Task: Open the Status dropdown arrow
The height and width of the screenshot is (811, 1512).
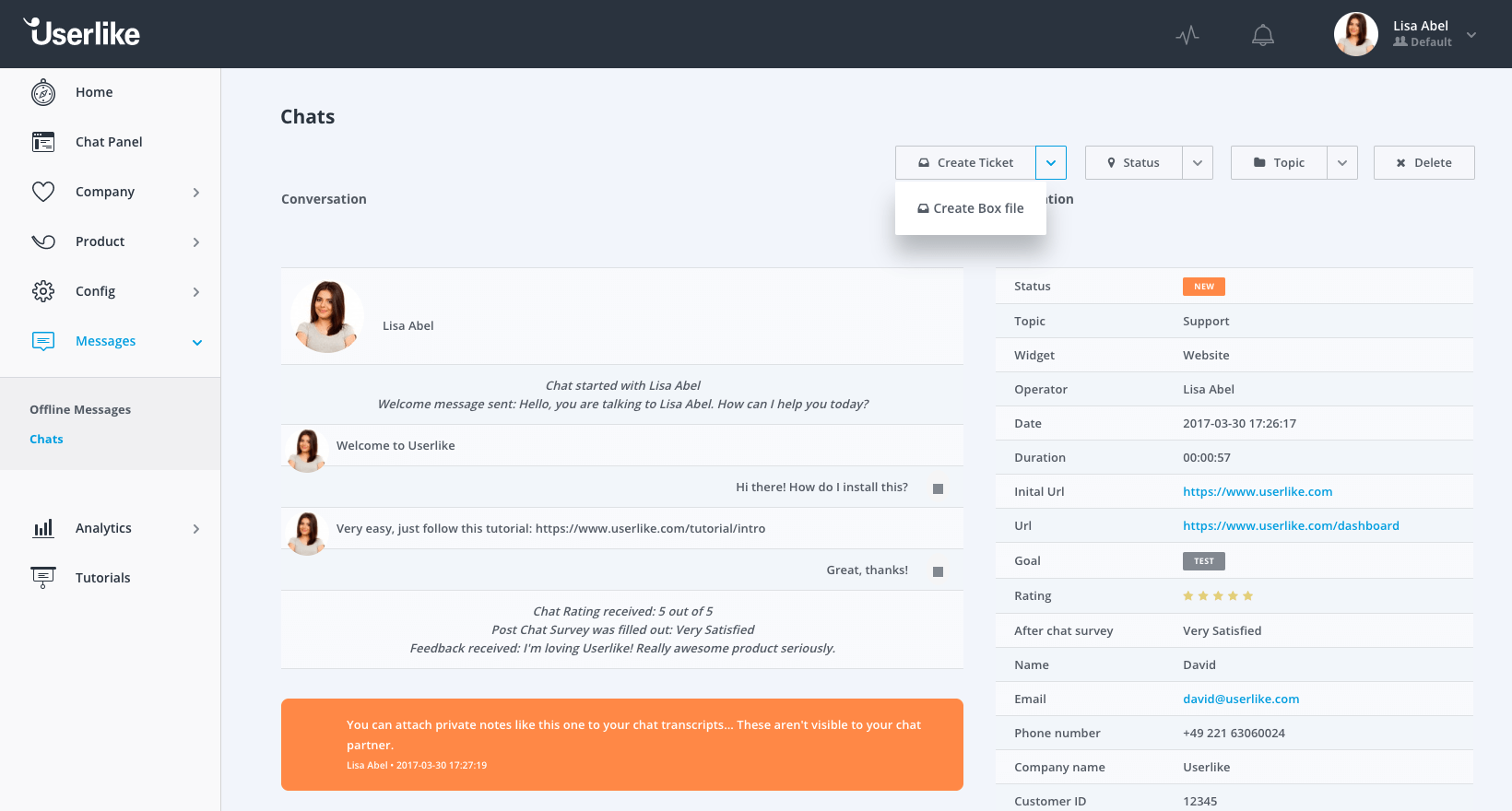Action: point(1198,162)
